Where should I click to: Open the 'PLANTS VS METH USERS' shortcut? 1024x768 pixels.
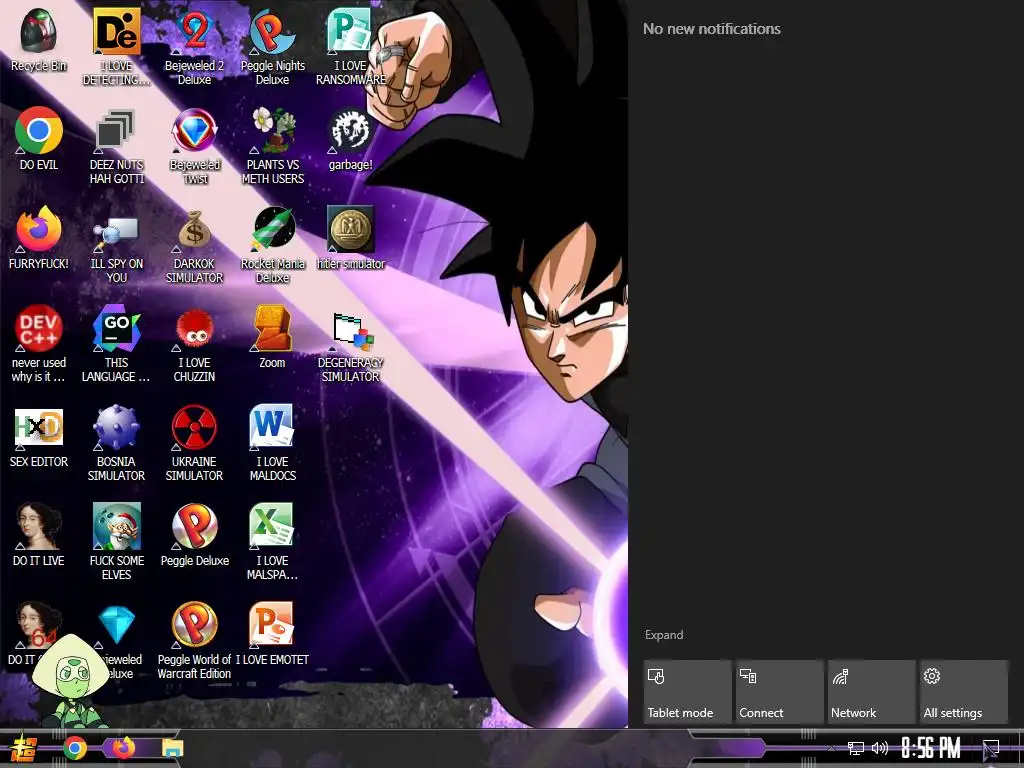click(272, 145)
